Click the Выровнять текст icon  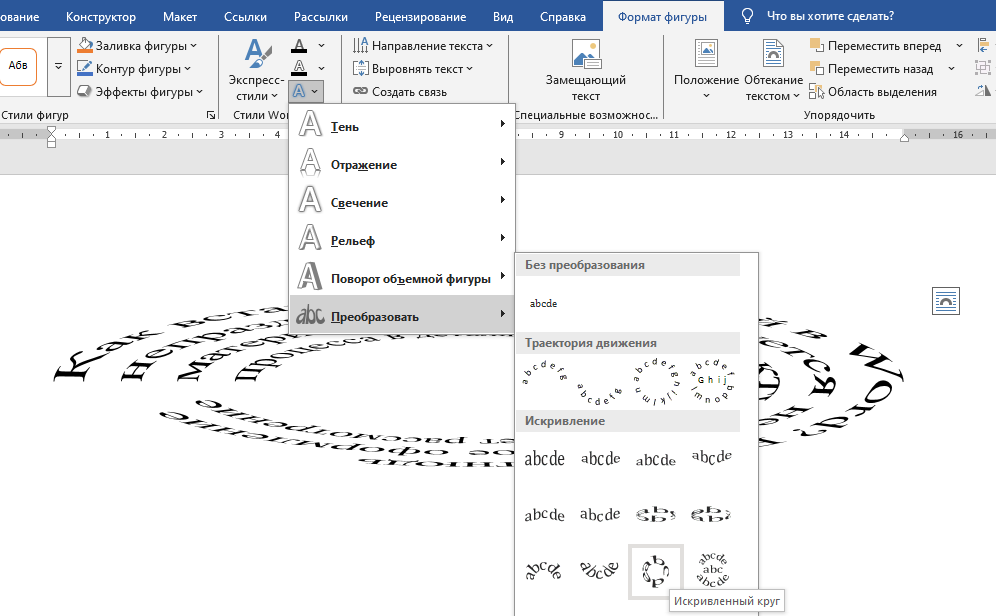[x=360, y=68]
